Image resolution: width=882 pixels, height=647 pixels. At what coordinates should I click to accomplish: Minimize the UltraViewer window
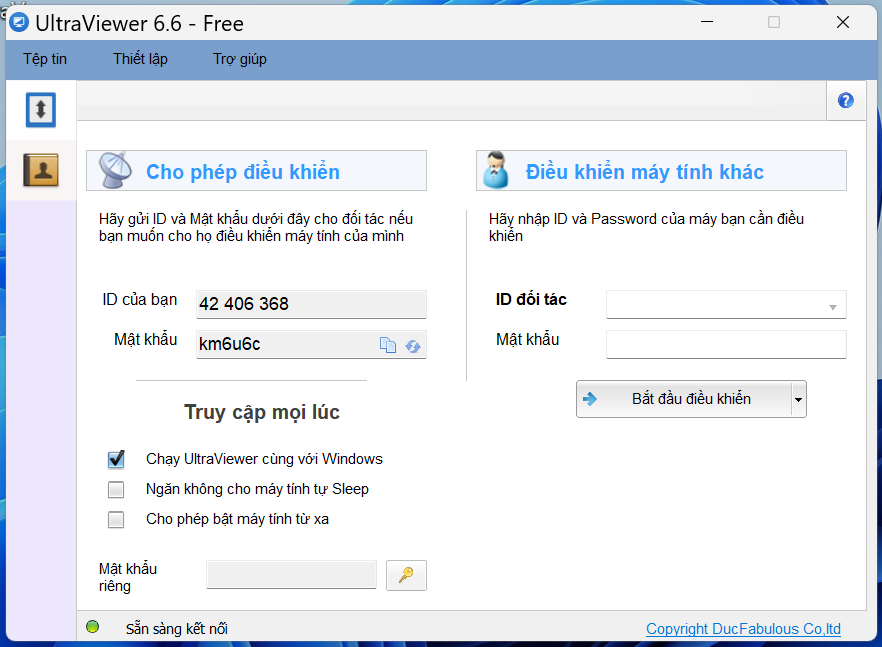pyautogui.click(x=707, y=22)
